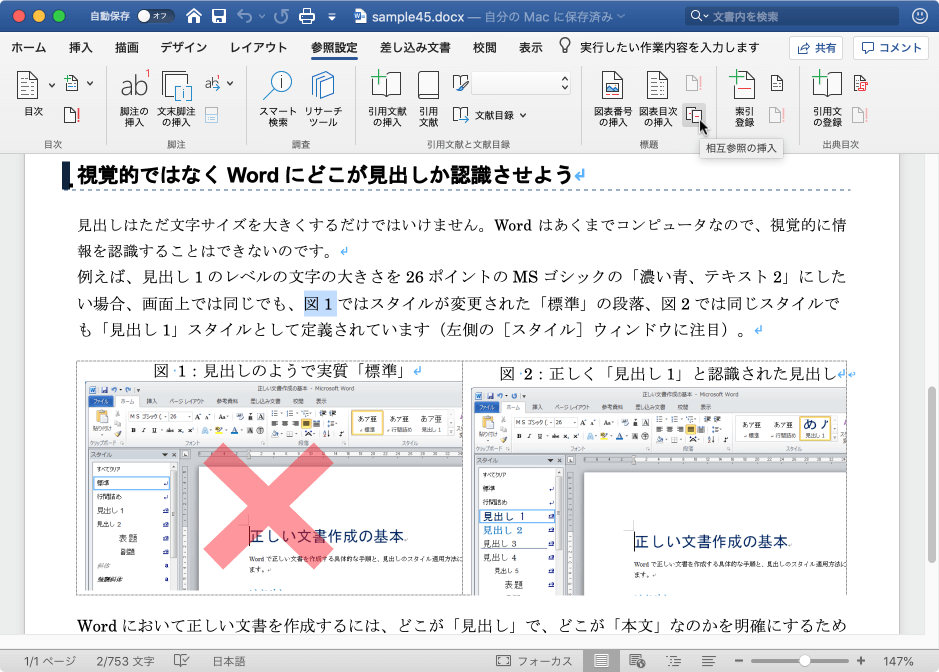
Task: Open the search options dropdown arrow
Action: 706,16
